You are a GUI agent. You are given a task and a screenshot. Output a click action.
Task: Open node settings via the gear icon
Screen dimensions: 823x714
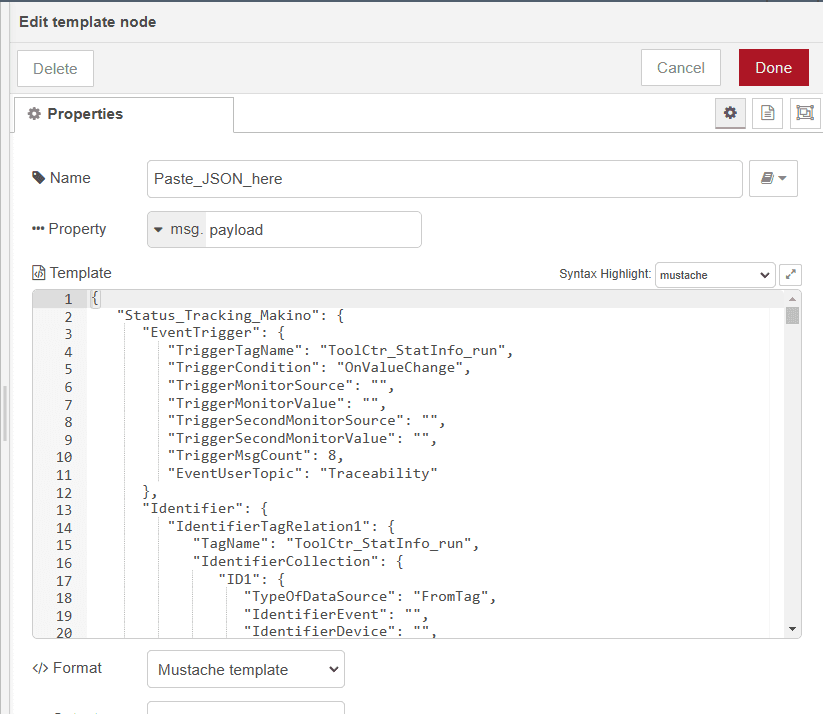[730, 113]
